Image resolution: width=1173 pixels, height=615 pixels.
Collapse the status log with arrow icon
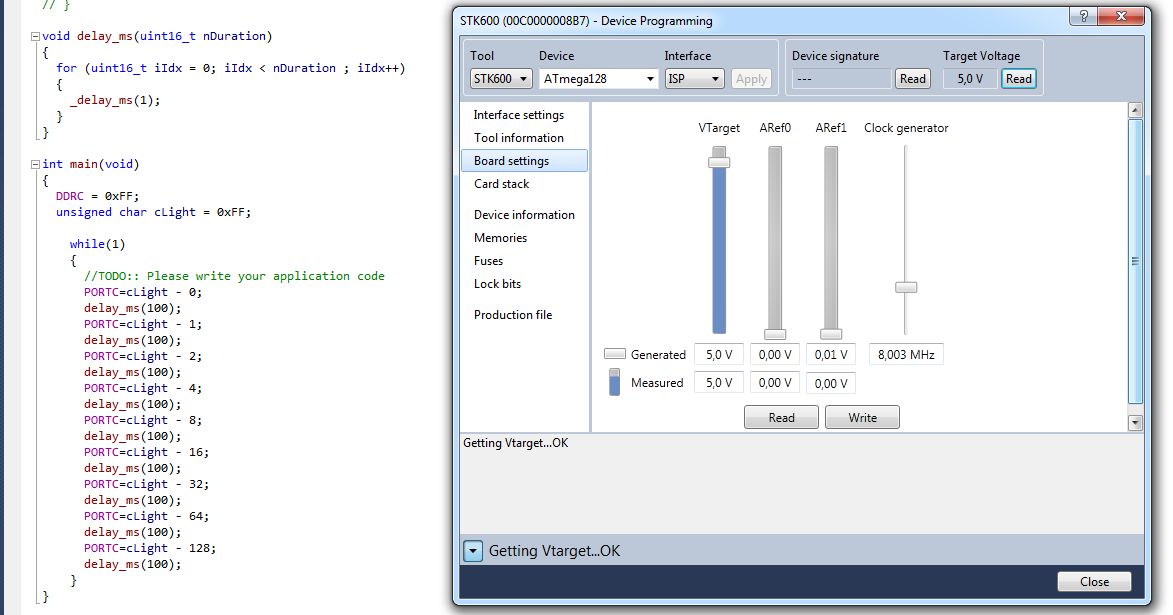pyautogui.click(x=473, y=551)
